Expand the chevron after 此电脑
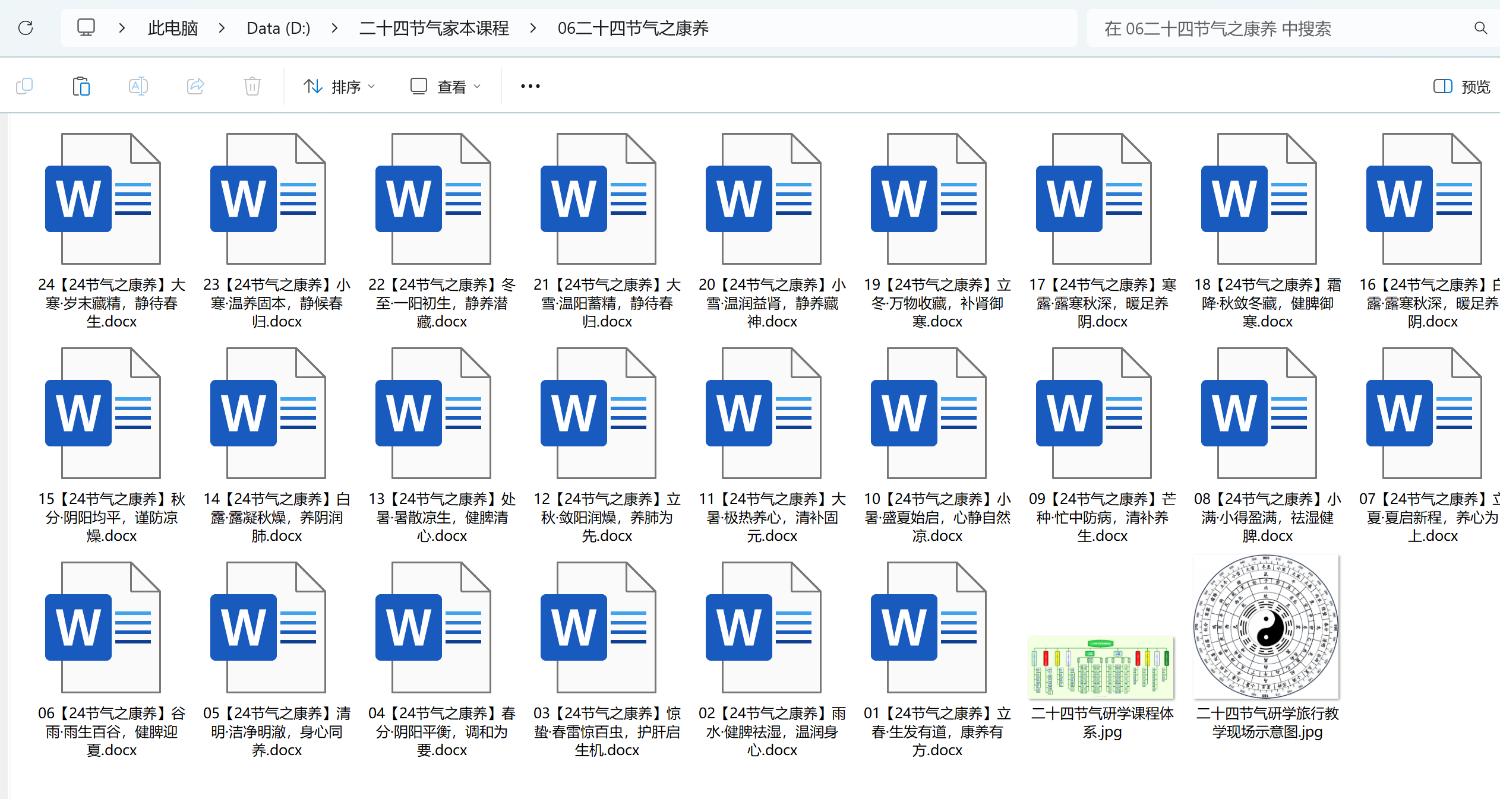This screenshot has height=799, width=1500. point(222,28)
